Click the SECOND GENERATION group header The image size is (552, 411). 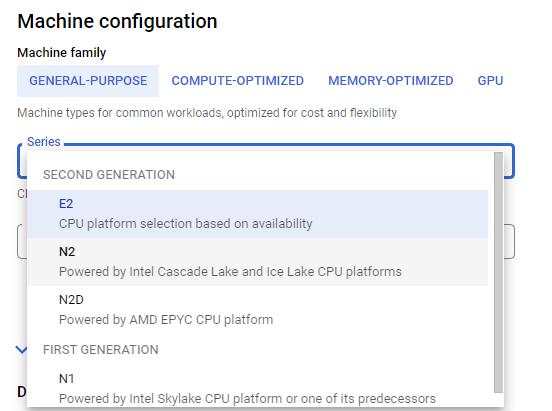(x=109, y=175)
